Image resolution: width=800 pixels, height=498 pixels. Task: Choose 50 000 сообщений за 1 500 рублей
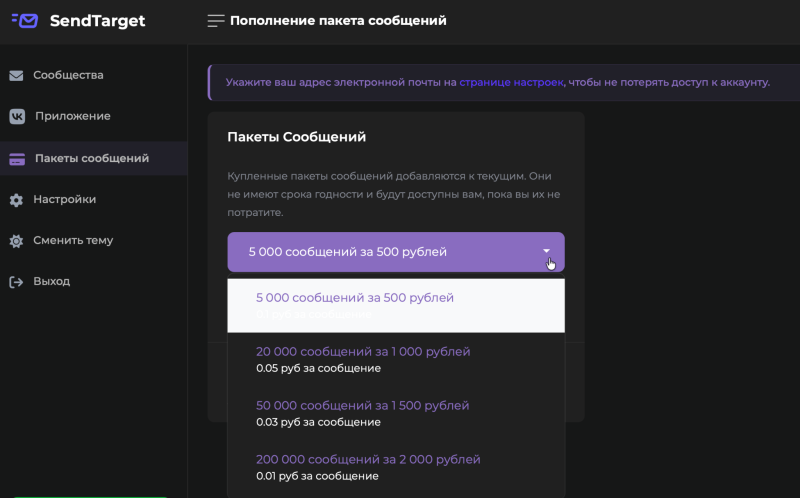(x=396, y=413)
